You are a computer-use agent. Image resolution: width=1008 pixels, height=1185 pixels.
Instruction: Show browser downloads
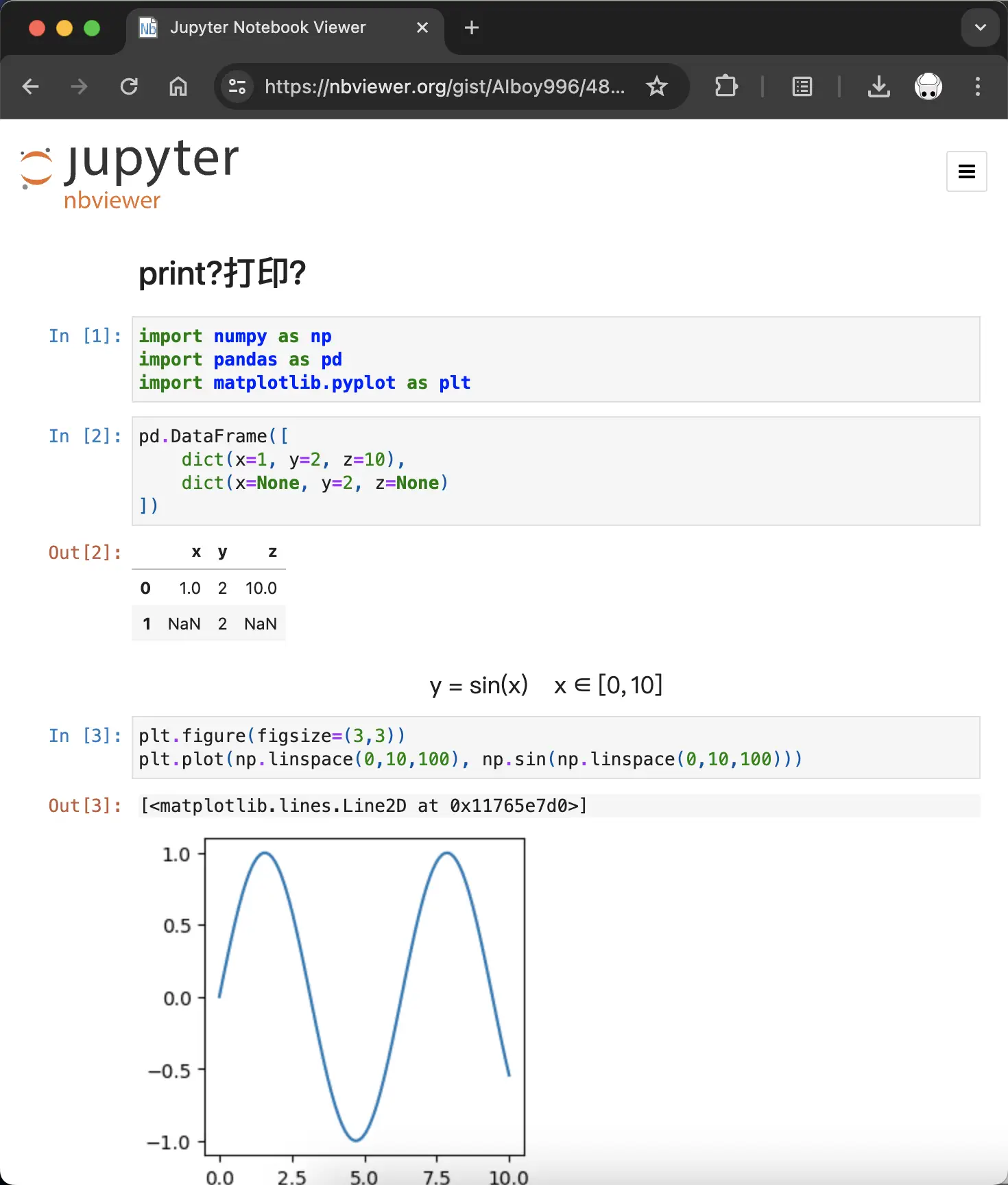(x=878, y=86)
